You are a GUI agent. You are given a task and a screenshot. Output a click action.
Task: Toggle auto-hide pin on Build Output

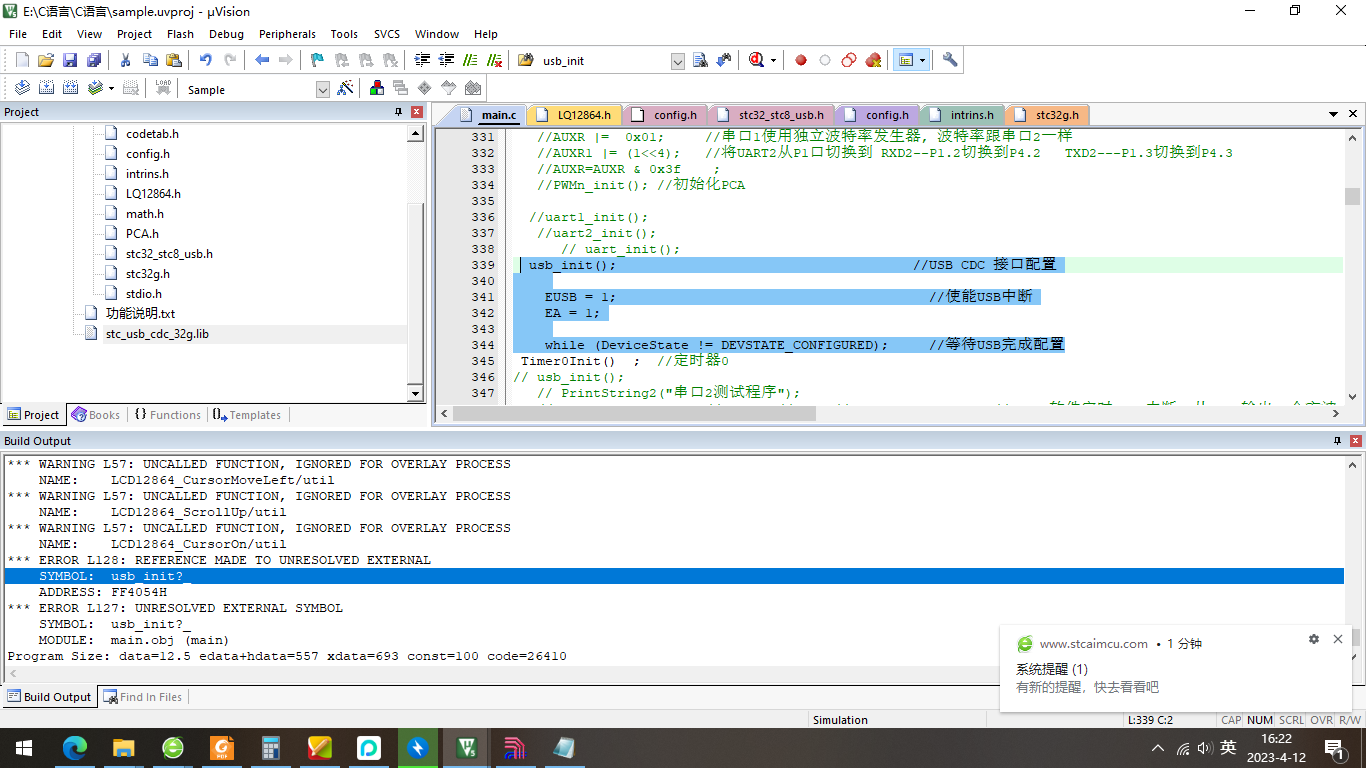click(1338, 441)
